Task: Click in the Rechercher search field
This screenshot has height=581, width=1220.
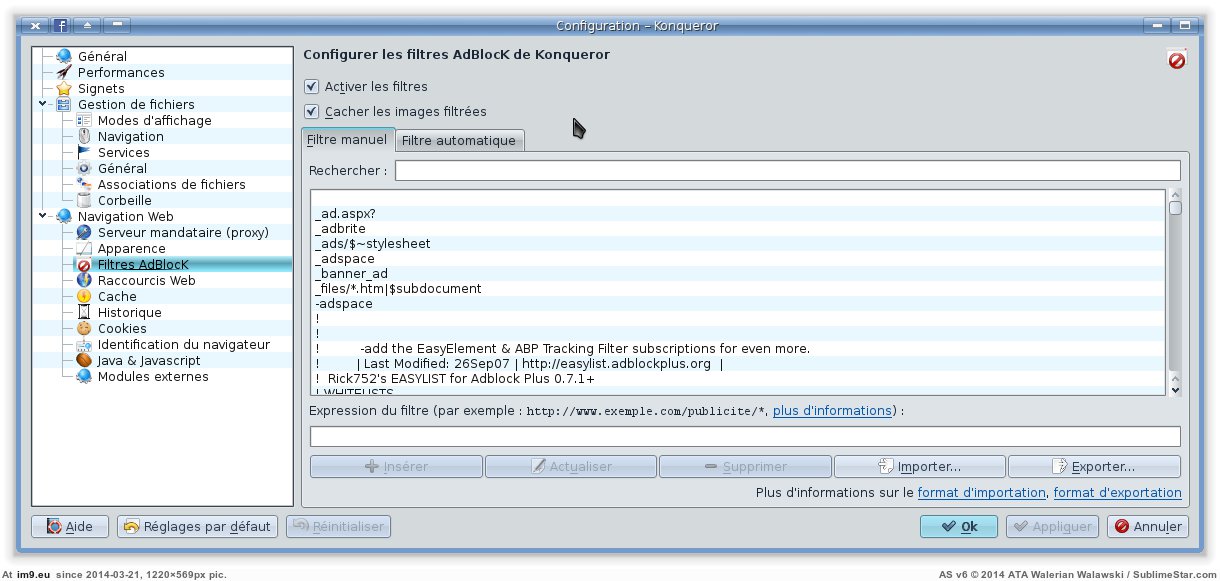Action: (x=787, y=171)
